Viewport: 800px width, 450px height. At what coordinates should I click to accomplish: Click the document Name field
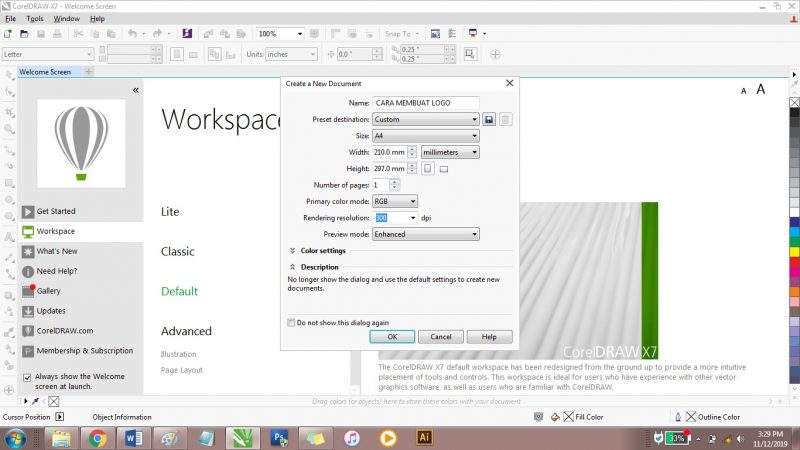point(426,103)
